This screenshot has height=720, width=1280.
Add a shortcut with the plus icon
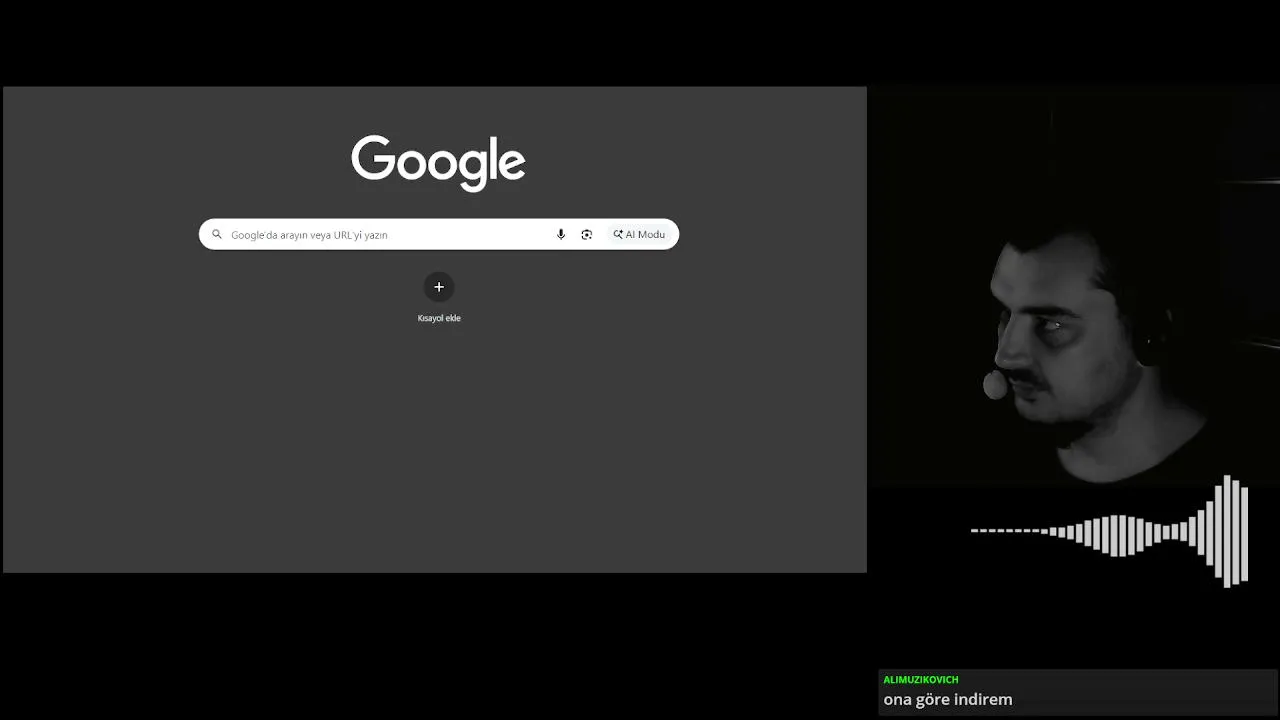pyautogui.click(x=439, y=287)
